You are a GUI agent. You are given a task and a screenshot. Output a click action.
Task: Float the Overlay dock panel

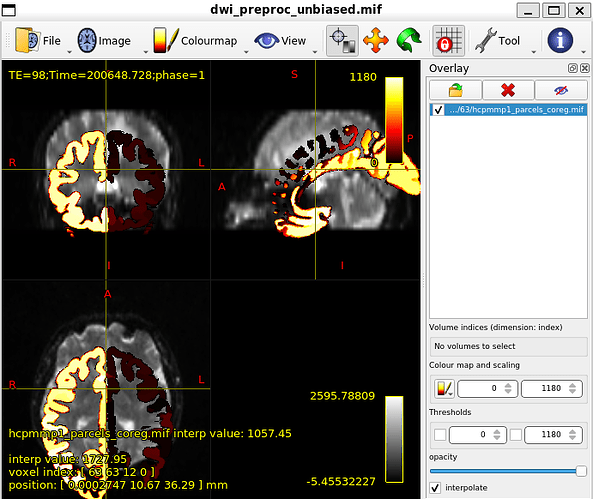click(x=573, y=68)
